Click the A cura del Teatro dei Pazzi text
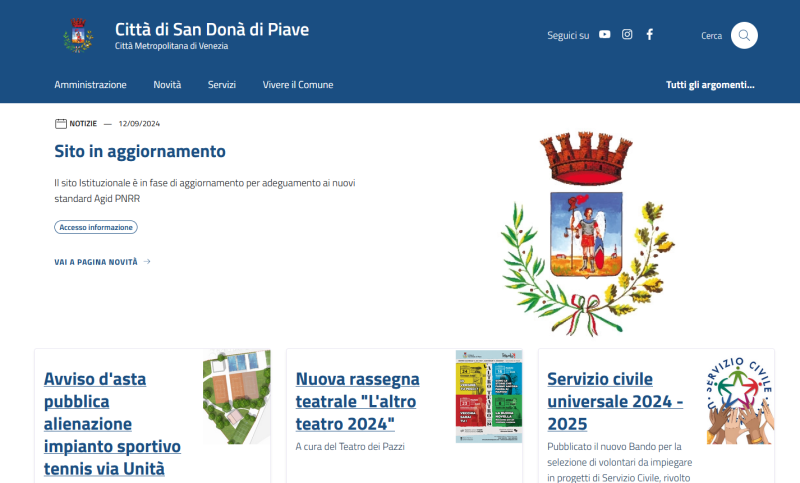 pyautogui.click(x=350, y=446)
